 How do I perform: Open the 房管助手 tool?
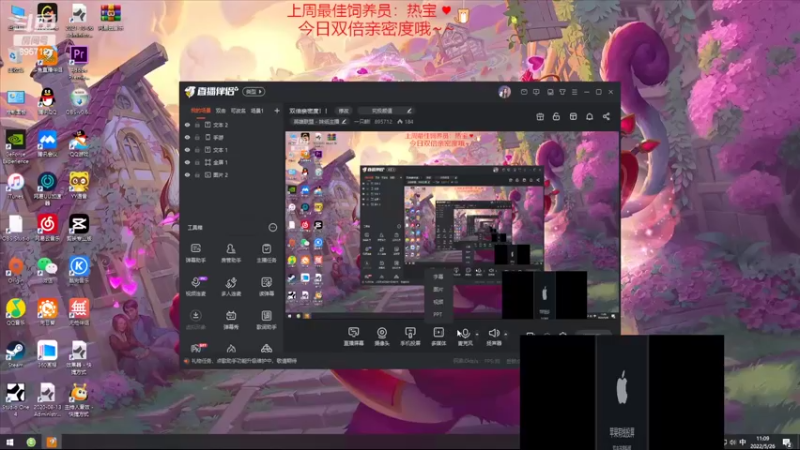231,253
